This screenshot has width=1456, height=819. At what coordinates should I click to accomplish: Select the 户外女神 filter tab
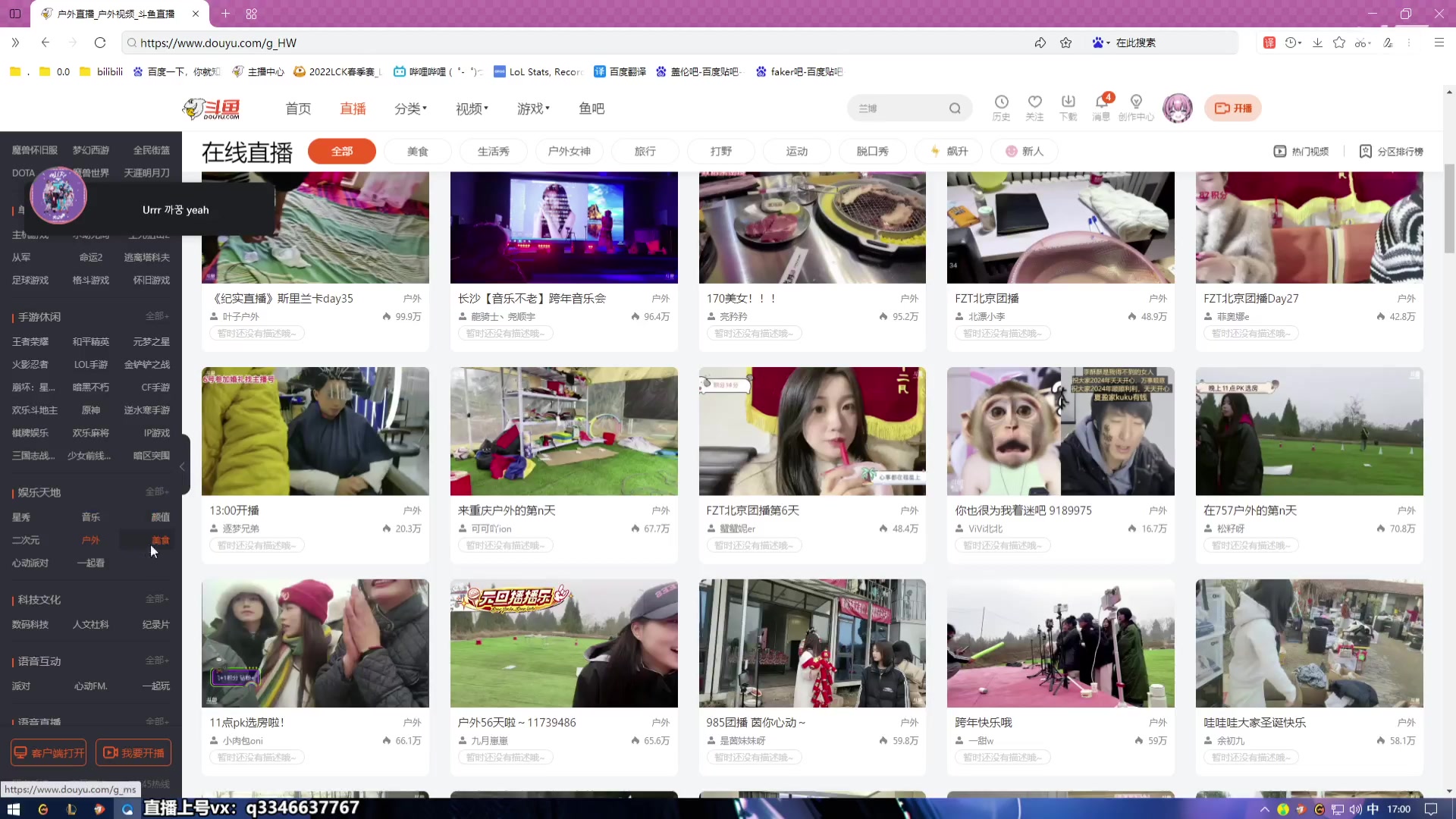(570, 152)
